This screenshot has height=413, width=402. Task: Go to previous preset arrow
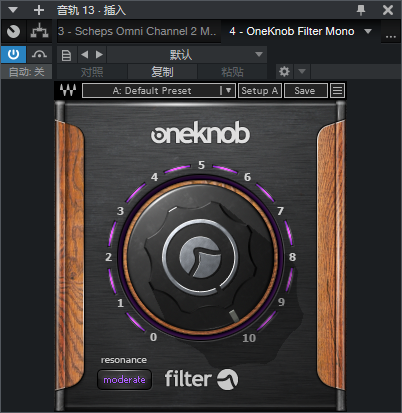point(85,54)
